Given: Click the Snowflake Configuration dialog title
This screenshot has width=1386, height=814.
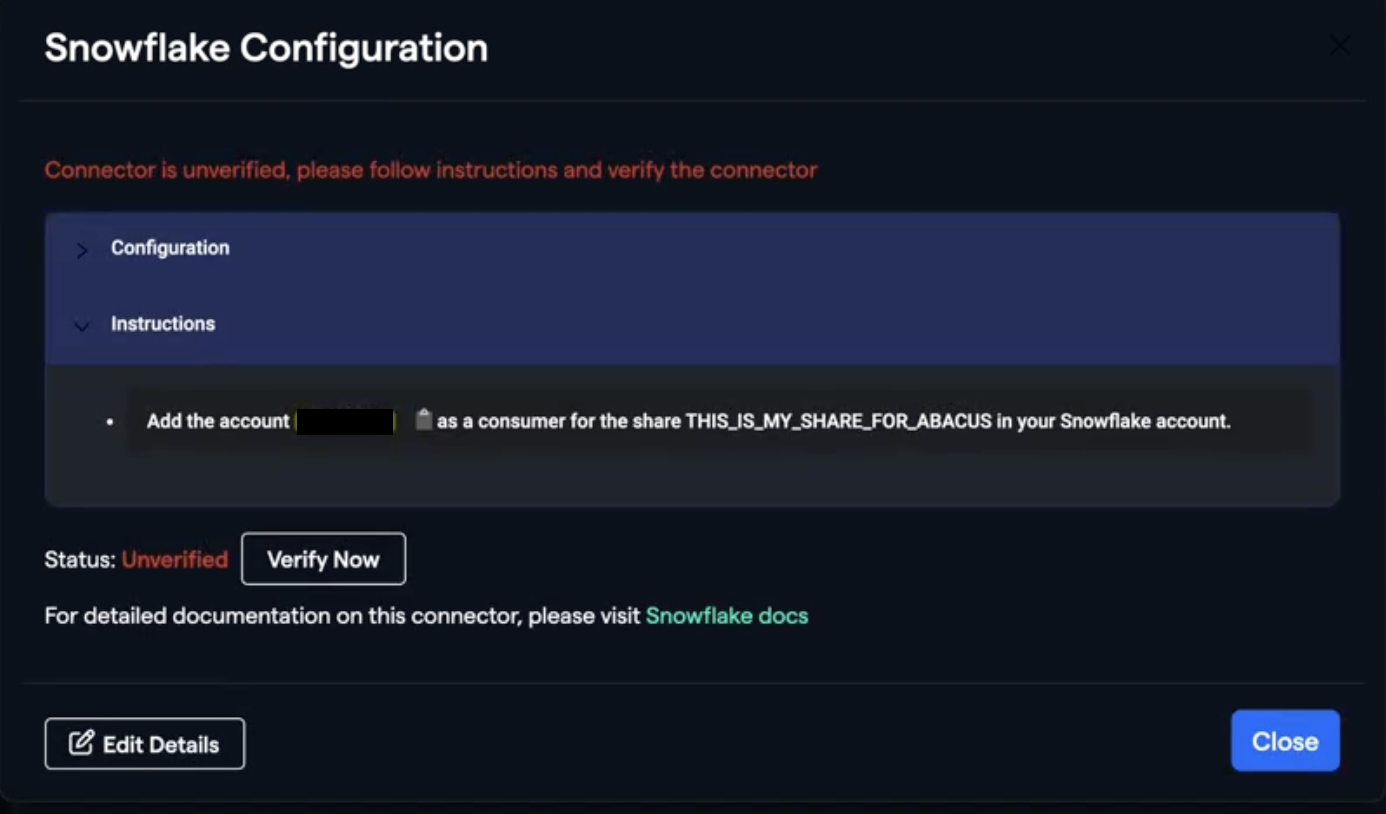Looking at the screenshot, I should pos(266,48).
